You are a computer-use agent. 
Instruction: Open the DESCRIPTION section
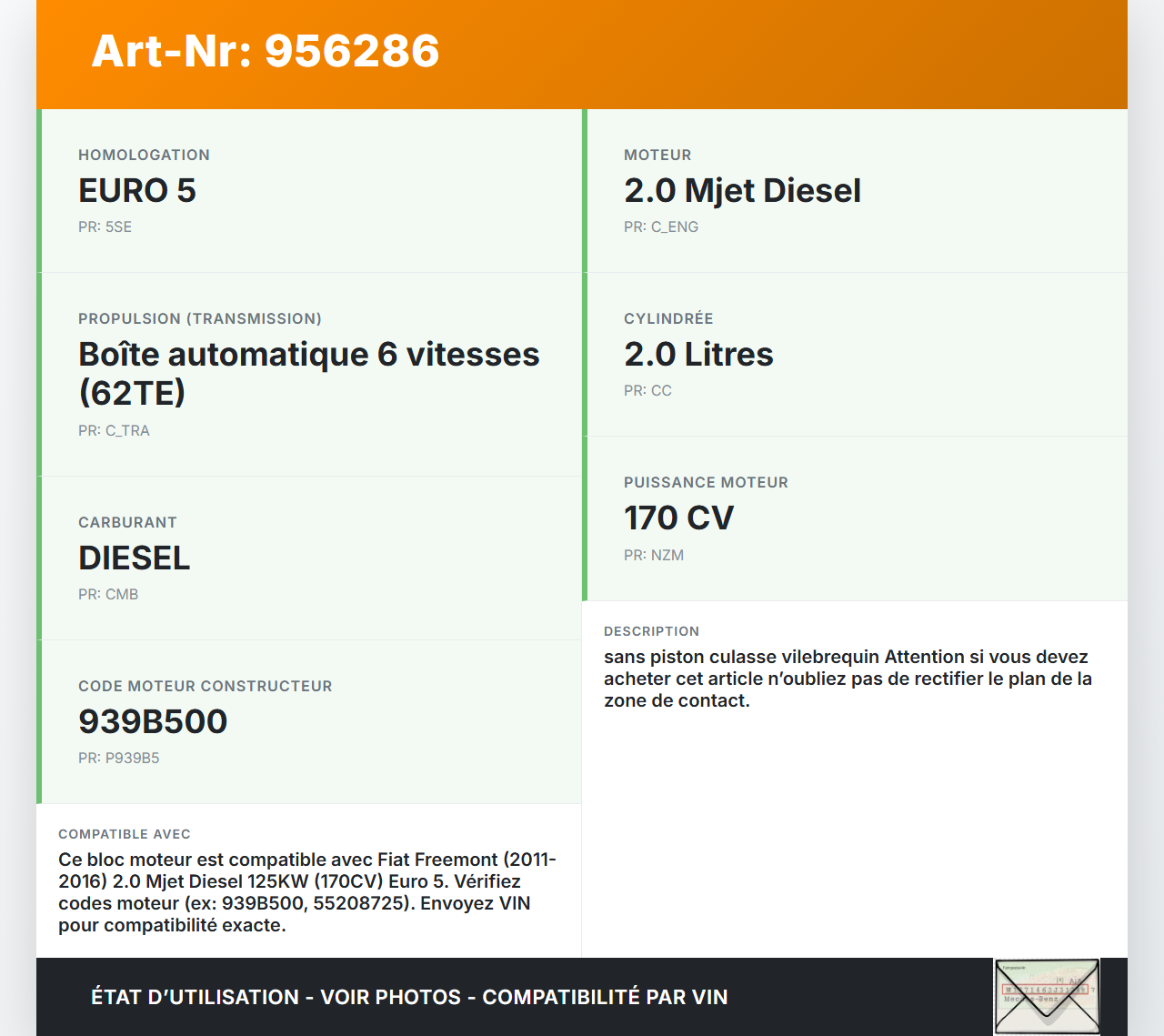[652, 631]
